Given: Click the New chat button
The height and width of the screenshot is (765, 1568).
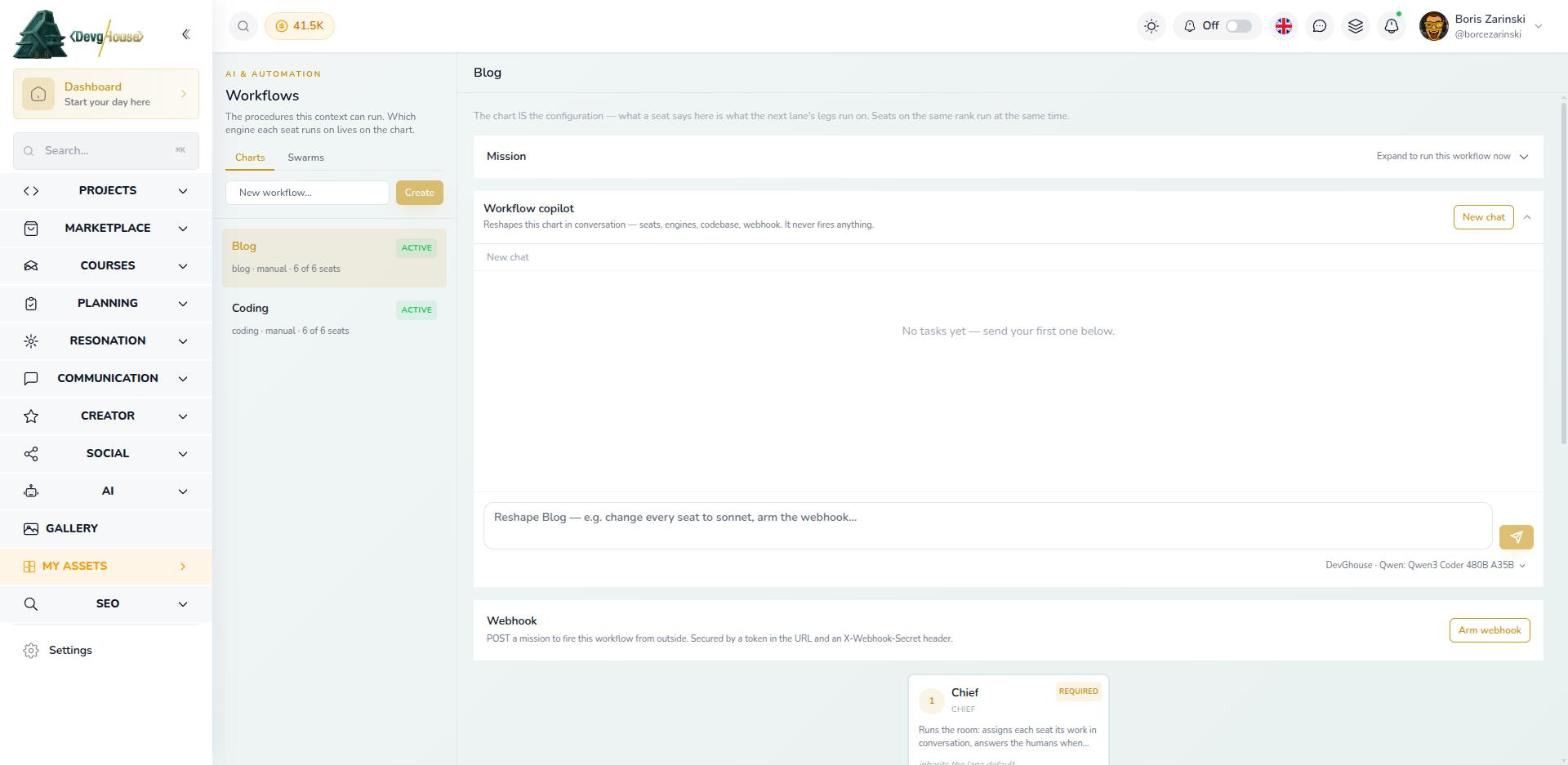Looking at the screenshot, I should pyautogui.click(x=1483, y=217).
